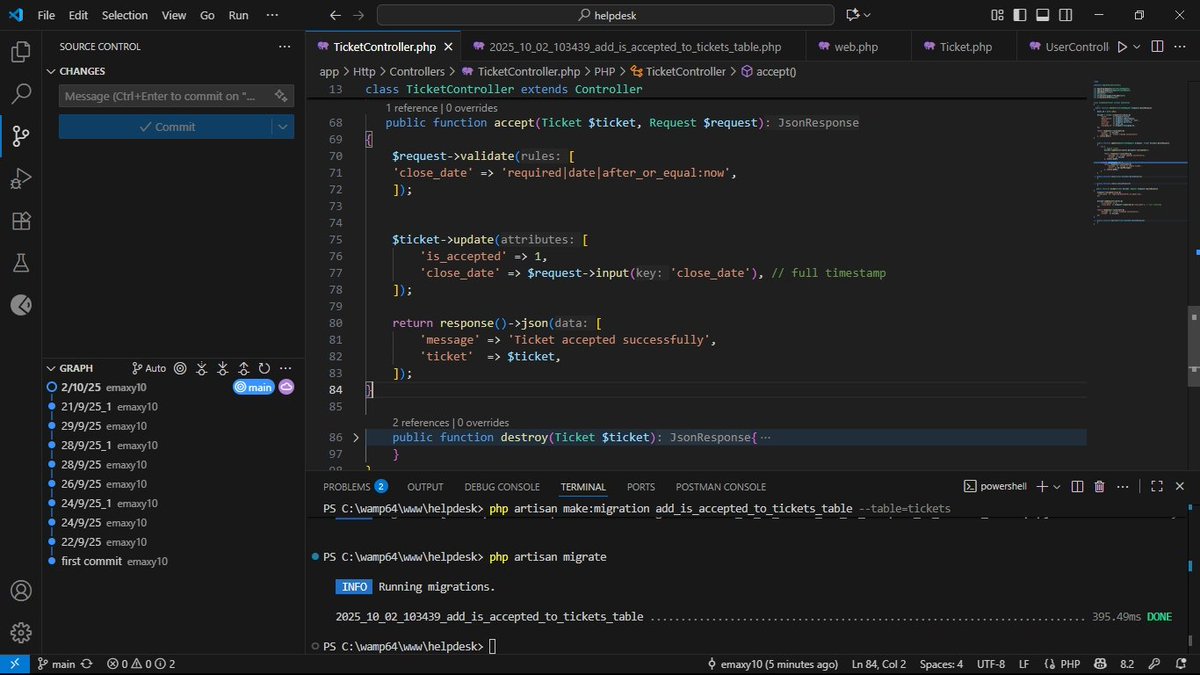Click the Commit button
The width and height of the screenshot is (1200, 675).
tap(166, 127)
